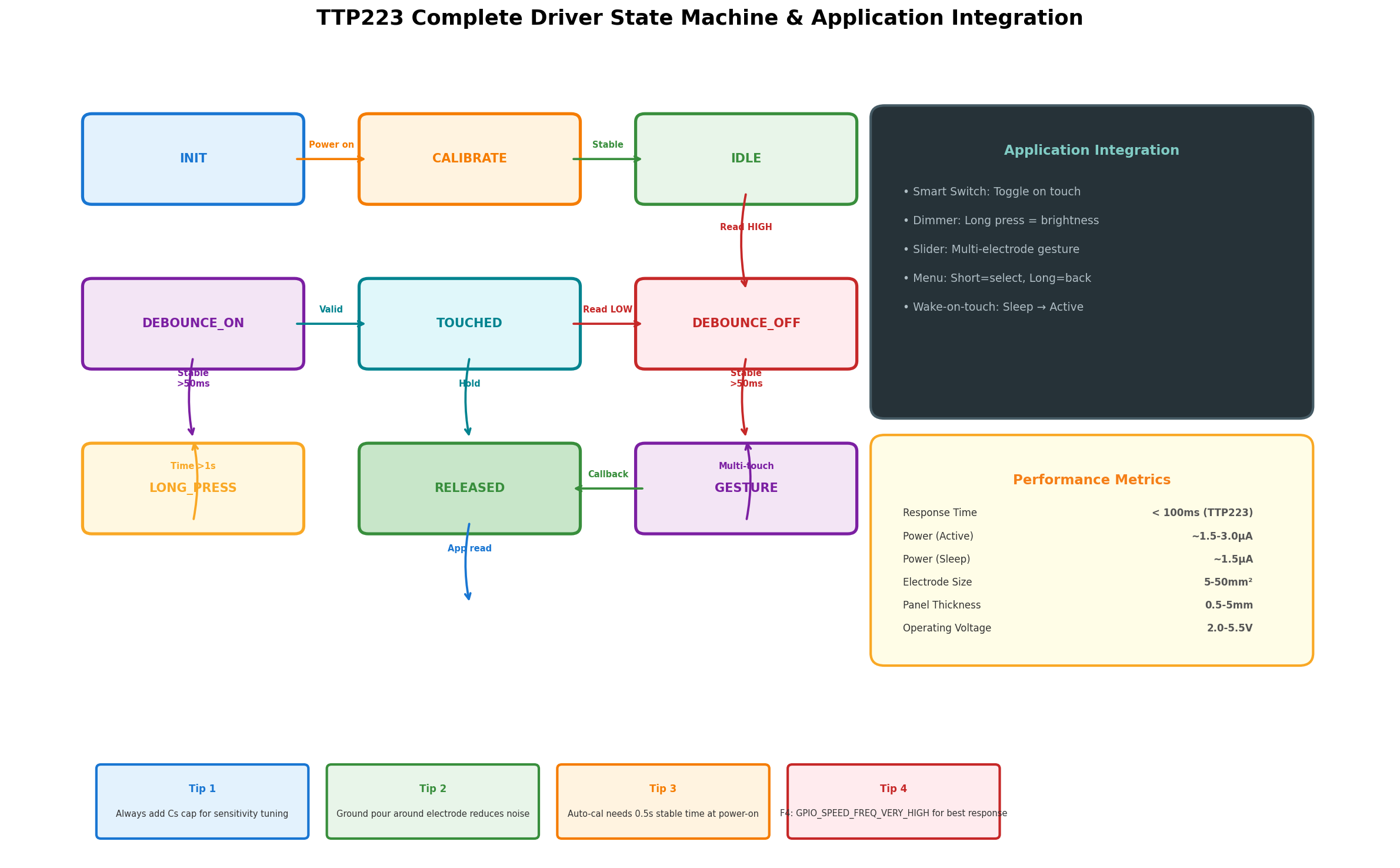Click 'Slider: Multi-electrode gesture' bullet
1400x868 pixels.
pos(991,250)
